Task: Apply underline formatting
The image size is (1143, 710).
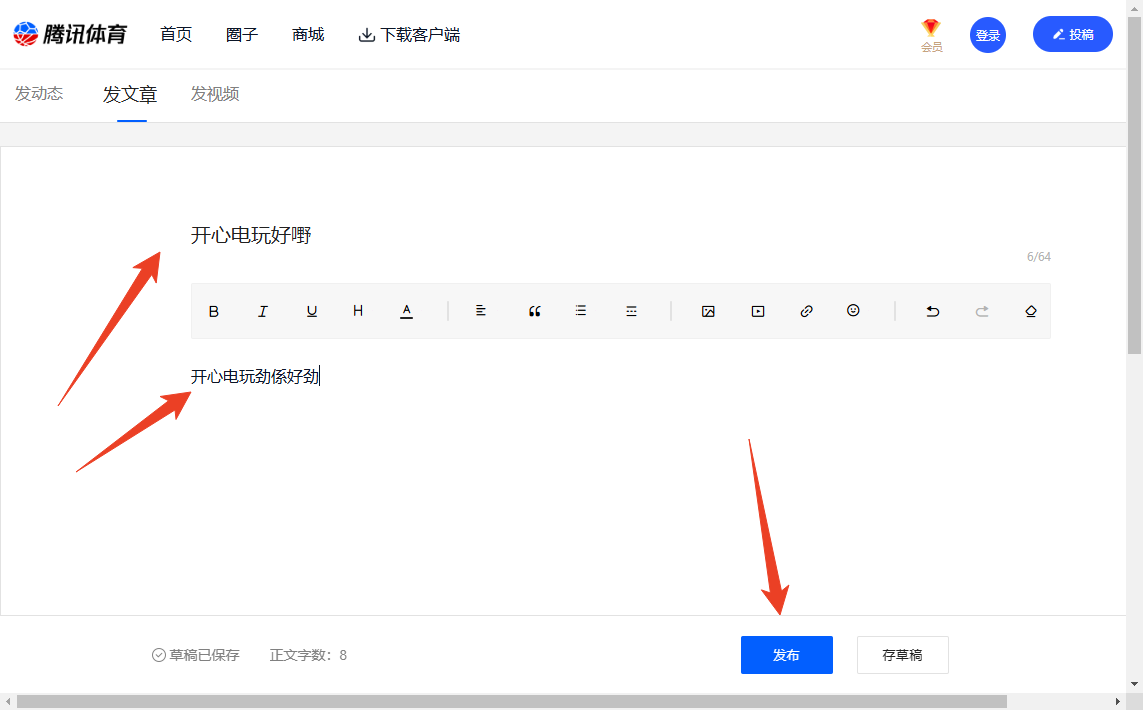Action: pyautogui.click(x=312, y=311)
